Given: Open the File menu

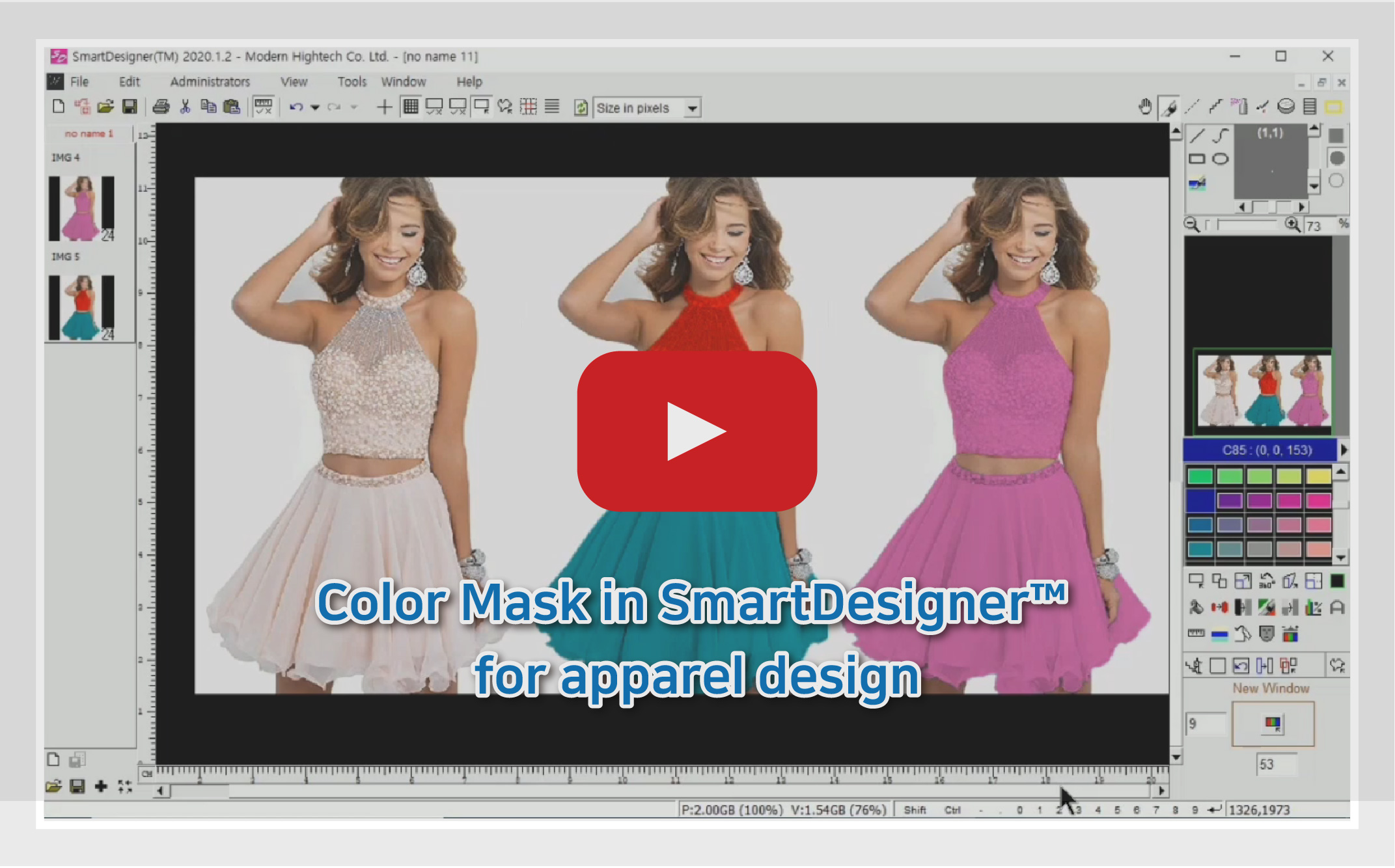Looking at the screenshot, I should click(79, 82).
